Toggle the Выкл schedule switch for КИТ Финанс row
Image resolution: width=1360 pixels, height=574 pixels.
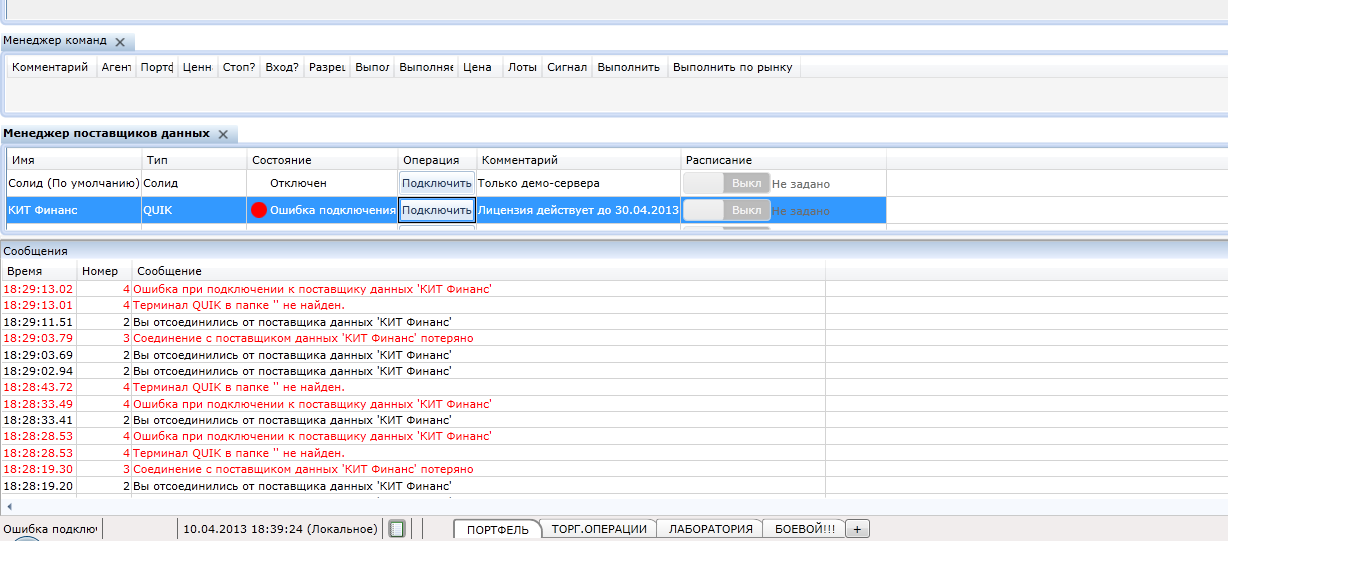tap(727, 210)
